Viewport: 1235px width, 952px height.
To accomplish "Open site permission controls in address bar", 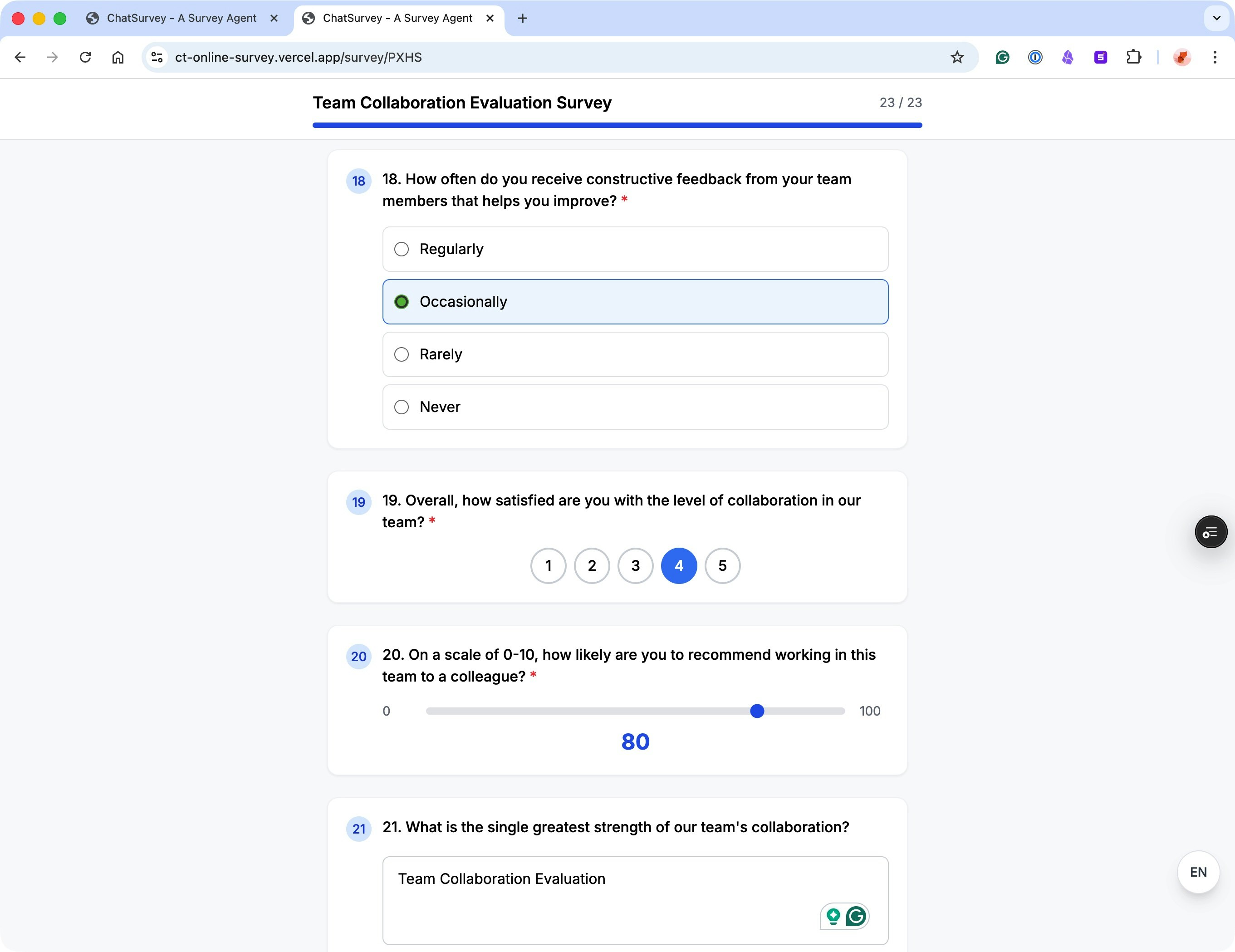I will point(156,57).
